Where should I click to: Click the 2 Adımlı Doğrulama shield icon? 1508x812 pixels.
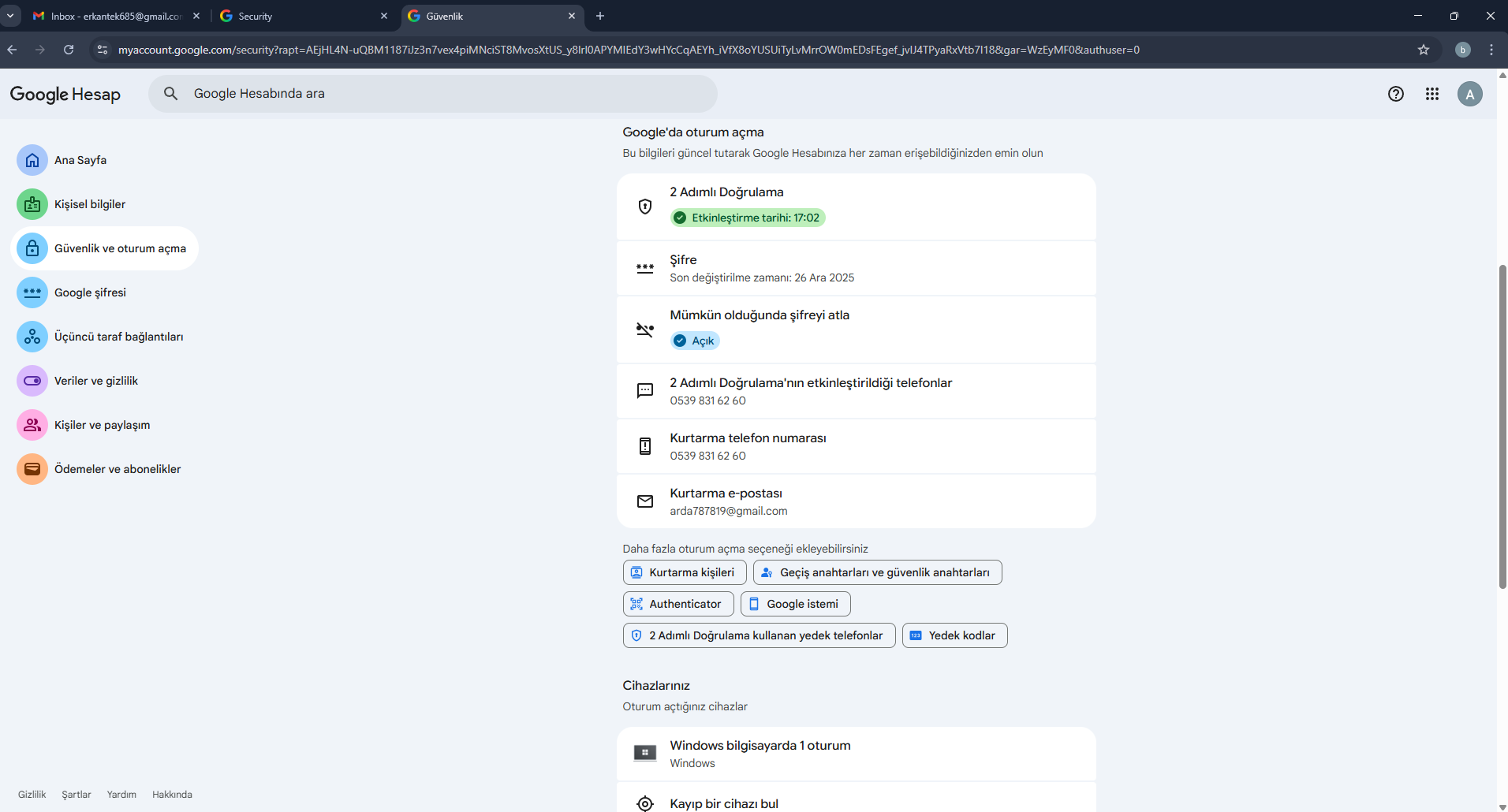[x=645, y=207]
